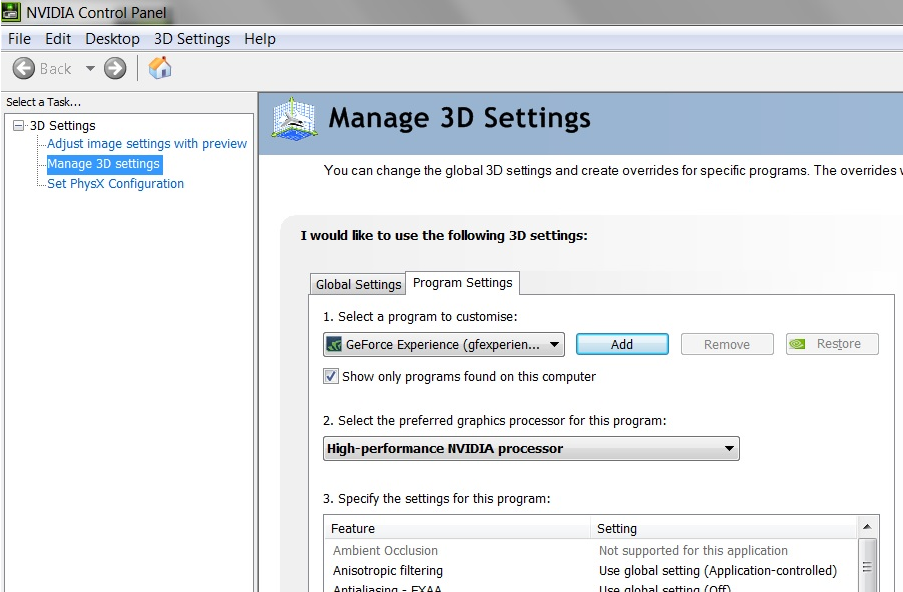Click the settings list scrollbar thumb

[867, 566]
